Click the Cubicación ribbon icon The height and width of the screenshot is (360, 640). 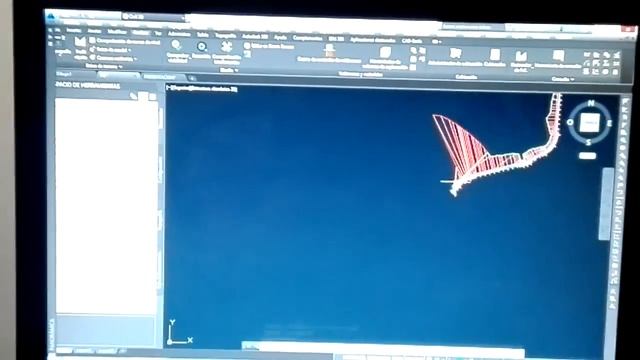495,55
